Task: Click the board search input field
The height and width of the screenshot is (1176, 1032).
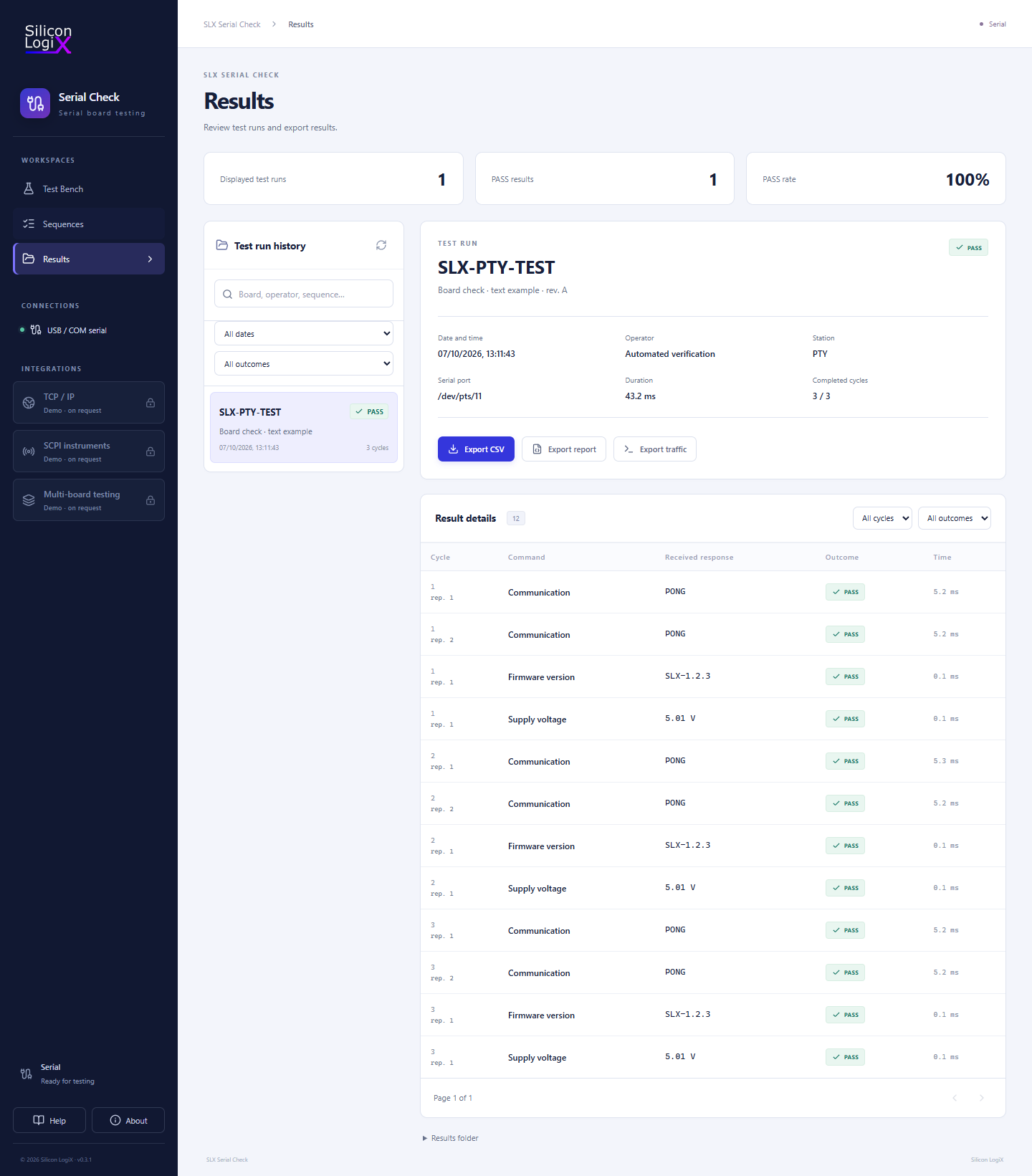Action: (x=304, y=294)
